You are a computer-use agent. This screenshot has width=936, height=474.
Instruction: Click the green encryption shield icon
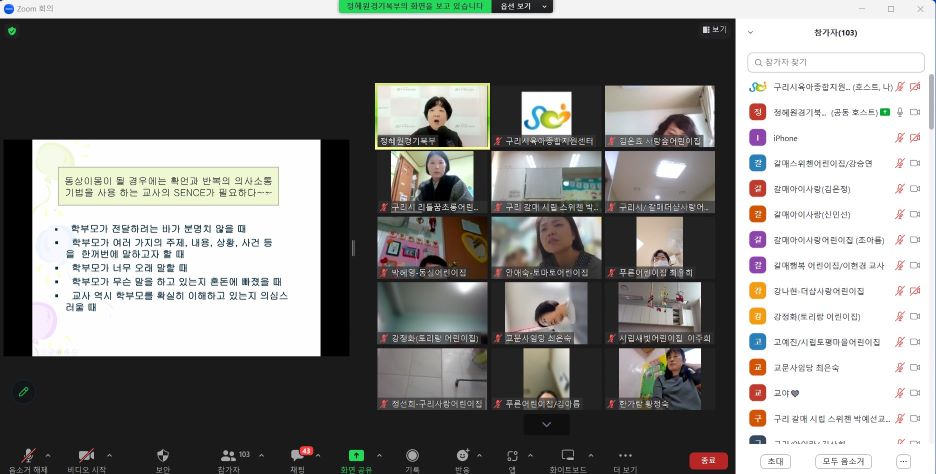12,30
